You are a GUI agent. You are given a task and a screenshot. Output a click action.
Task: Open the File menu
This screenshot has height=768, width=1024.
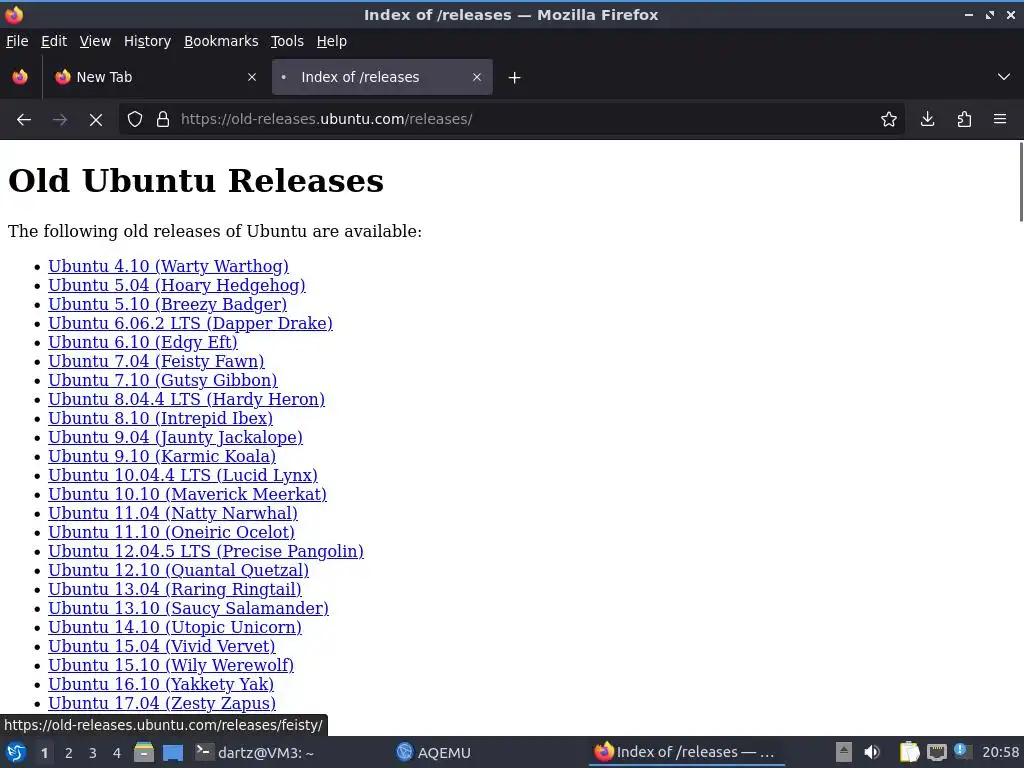pos(17,41)
